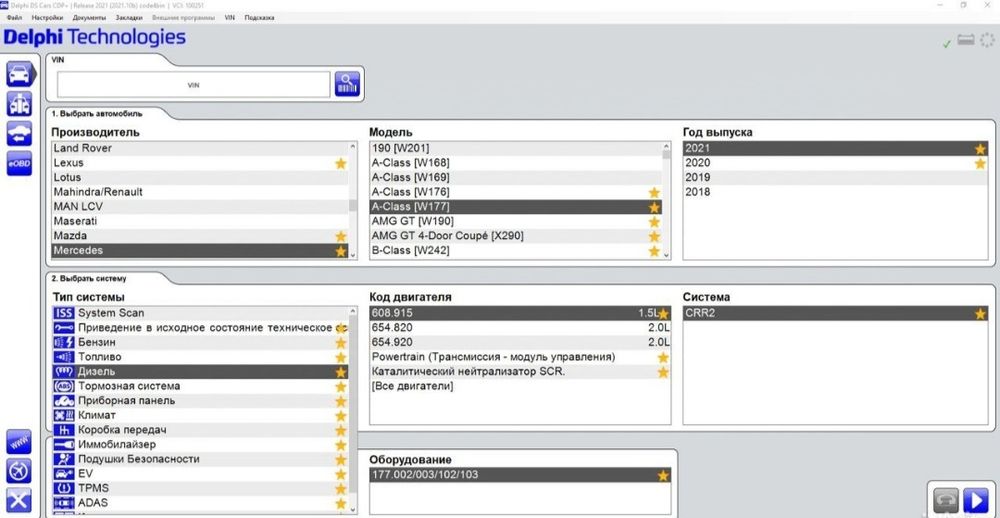Open the WWW web icon
Image resolution: width=1000 pixels, height=518 pixels.
(x=19, y=441)
